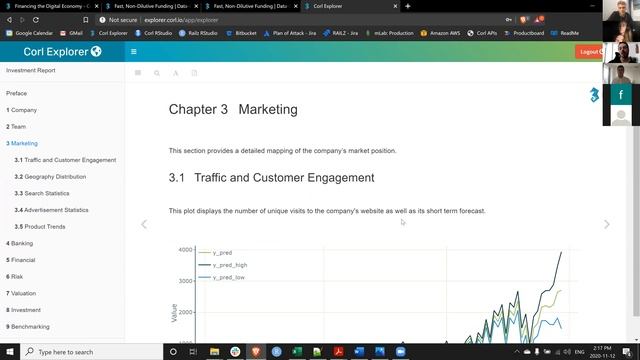Screen dimensions: 640x360
Task: Bookmark this page icon
Action: 85,20
